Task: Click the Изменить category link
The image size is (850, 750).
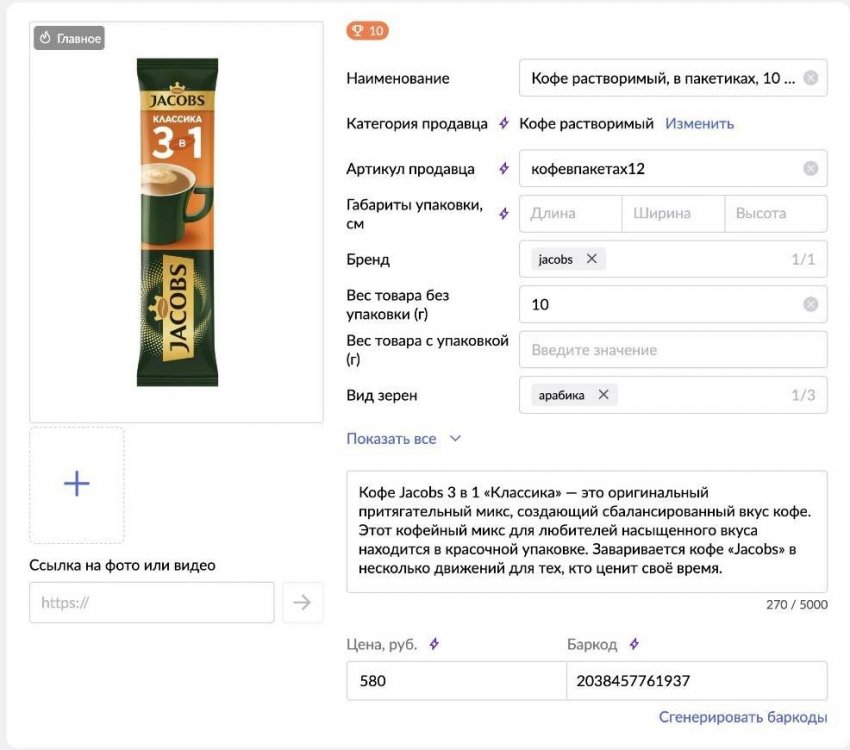Action: point(699,124)
